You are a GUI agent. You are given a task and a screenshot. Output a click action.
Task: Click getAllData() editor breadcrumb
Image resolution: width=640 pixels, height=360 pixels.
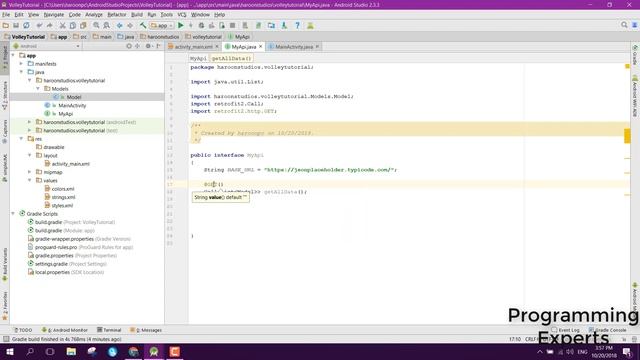pos(231,58)
